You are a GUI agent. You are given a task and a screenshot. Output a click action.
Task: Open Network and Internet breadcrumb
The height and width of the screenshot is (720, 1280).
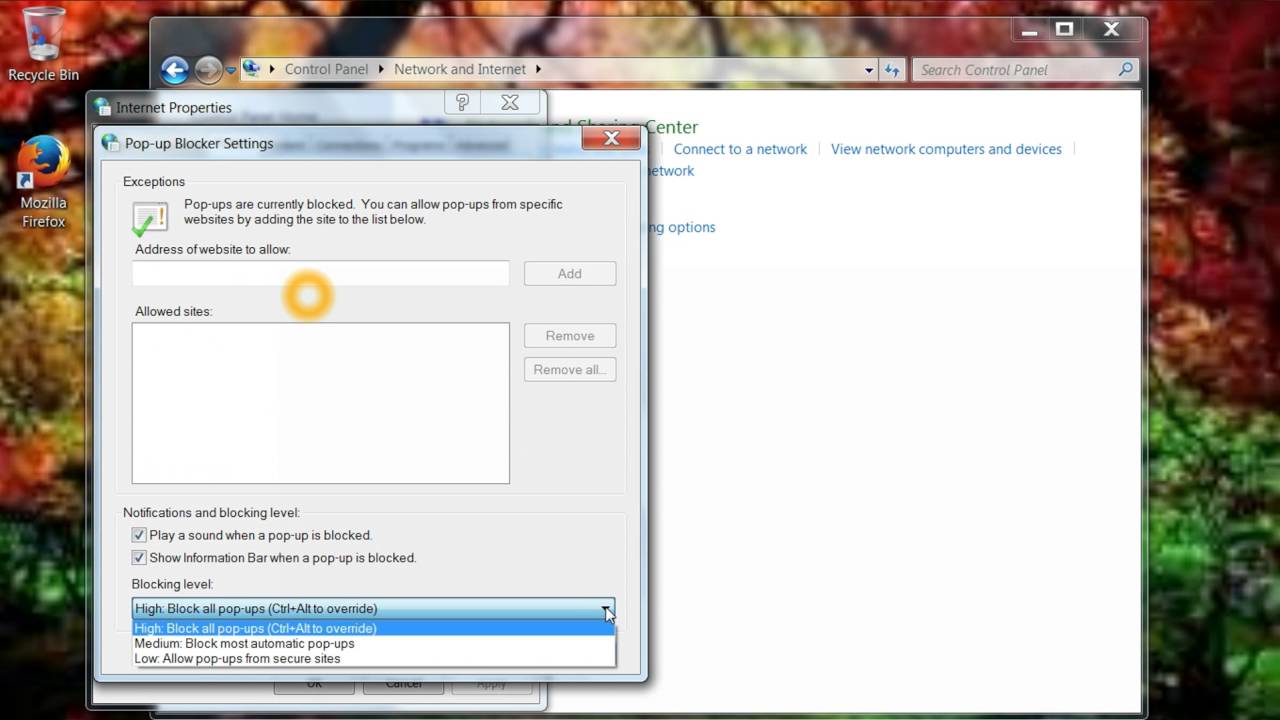coord(460,69)
